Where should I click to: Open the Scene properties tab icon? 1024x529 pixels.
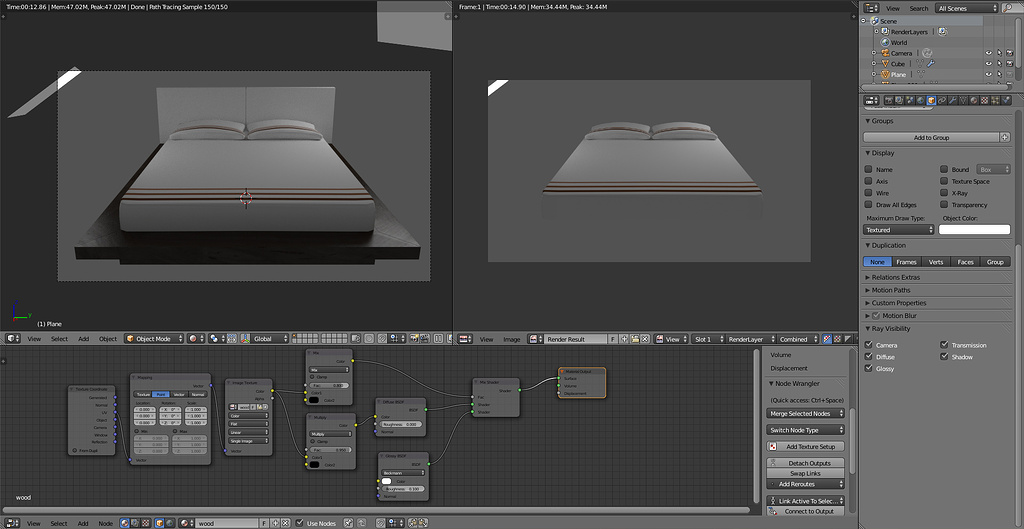(910, 100)
